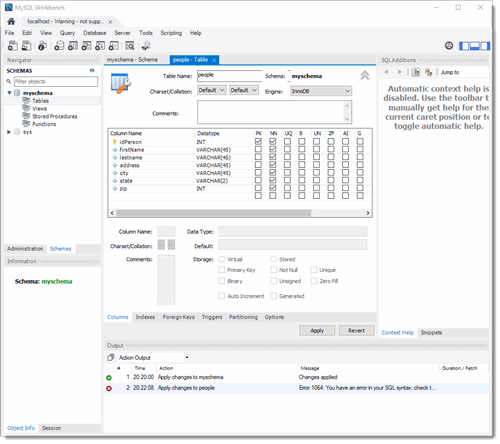Open the Scripting menu
The height and width of the screenshot is (444, 500).
171,33
